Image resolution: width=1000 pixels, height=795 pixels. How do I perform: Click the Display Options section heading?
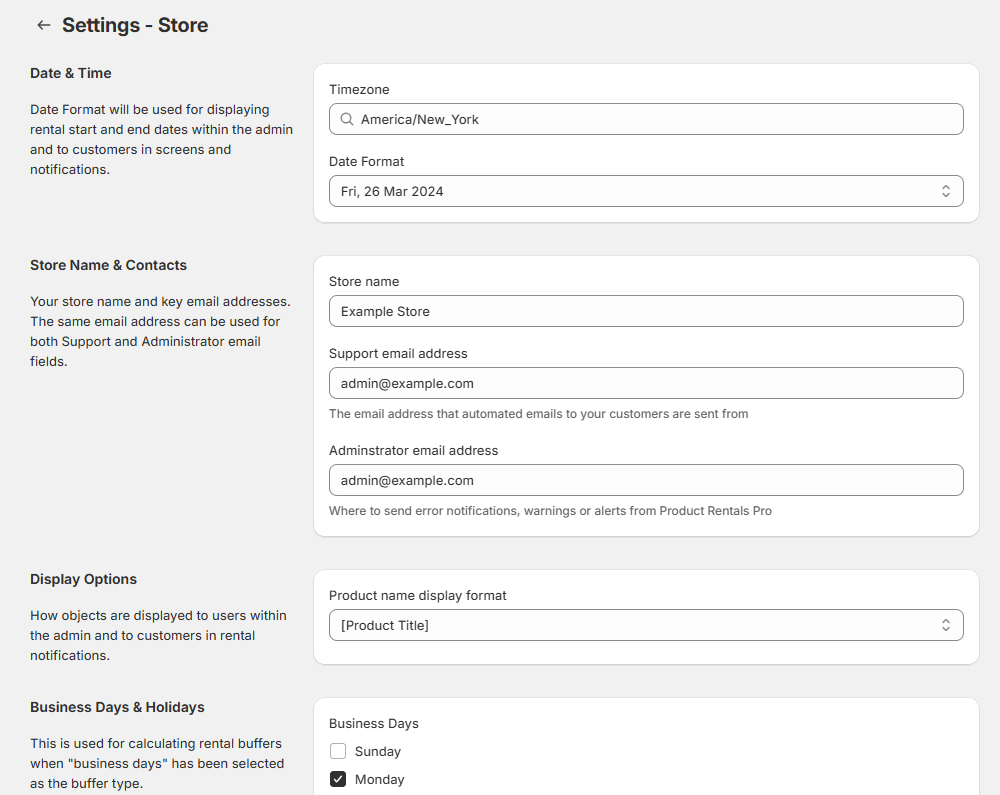(x=83, y=579)
